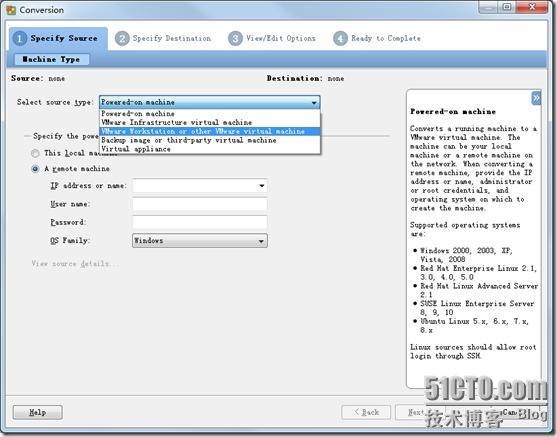This screenshot has height=437, width=557.
Task: Click the Back button
Action: (366, 412)
